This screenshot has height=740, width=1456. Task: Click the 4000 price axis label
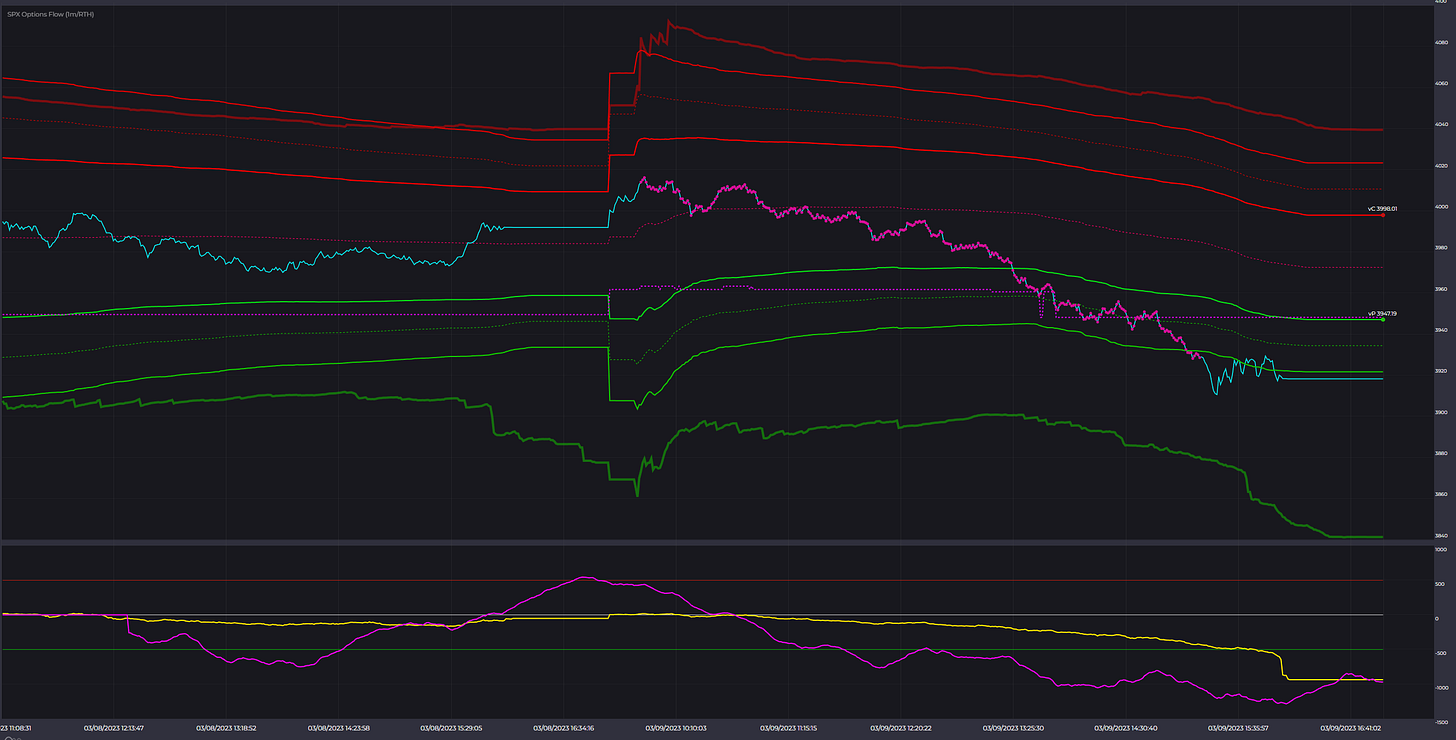click(x=1440, y=208)
